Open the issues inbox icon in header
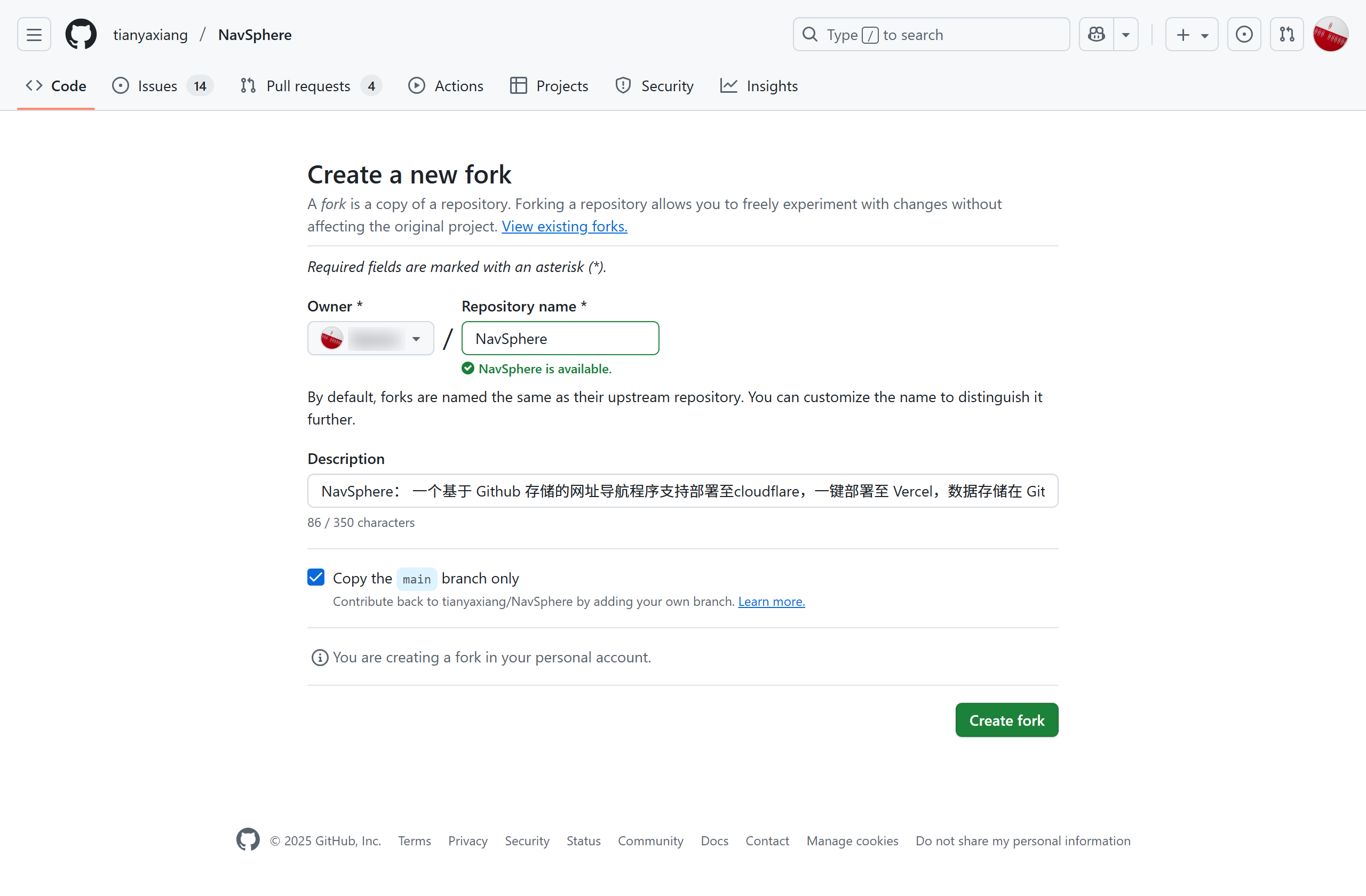Image resolution: width=1366 pixels, height=896 pixels. click(1244, 35)
